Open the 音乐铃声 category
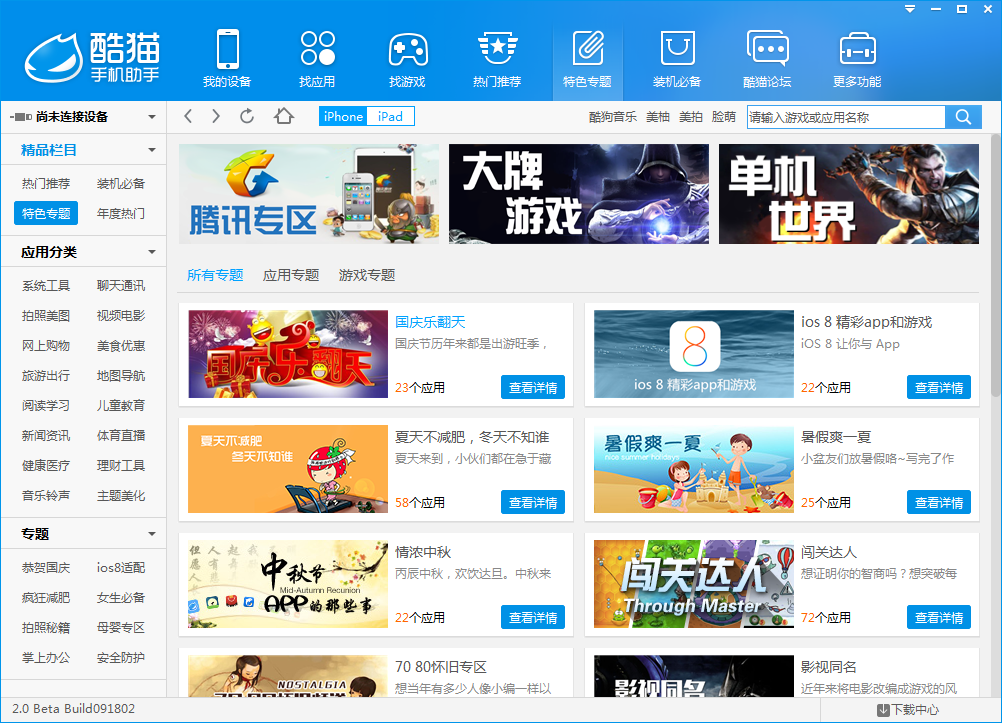 45,495
